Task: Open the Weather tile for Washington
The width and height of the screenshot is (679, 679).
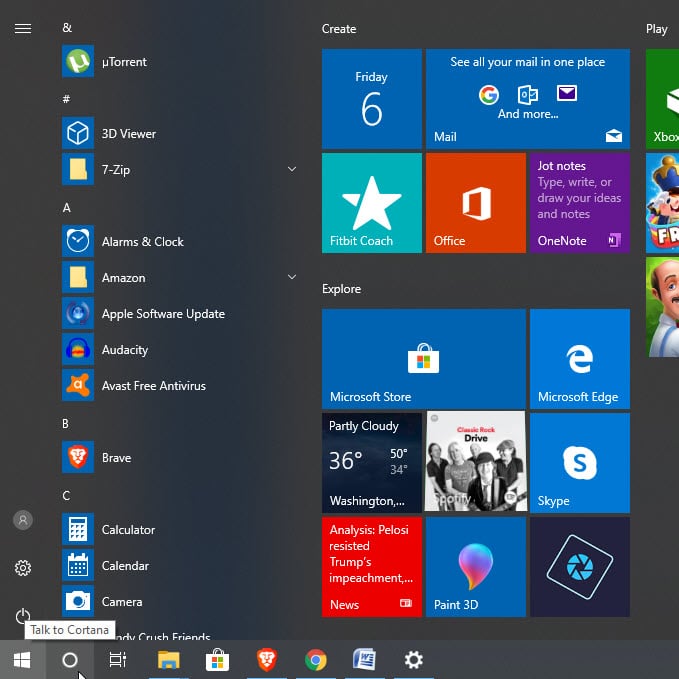Action: click(x=372, y=462)
